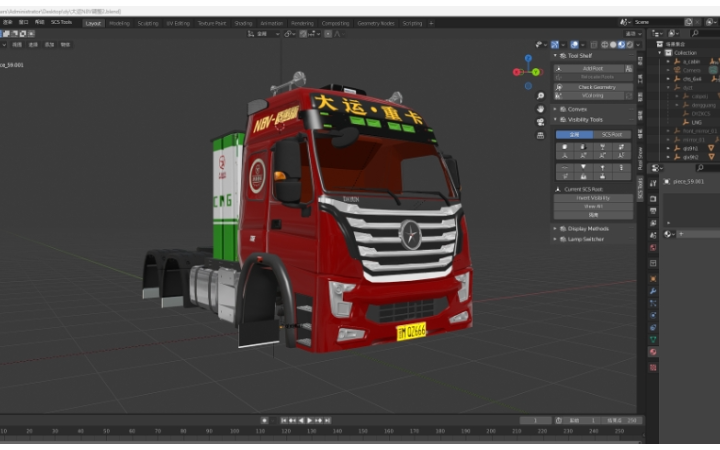720x450 pixels.
Task: Click the zoom magnifier navigation icon
Action: click(x=540, y=96)
